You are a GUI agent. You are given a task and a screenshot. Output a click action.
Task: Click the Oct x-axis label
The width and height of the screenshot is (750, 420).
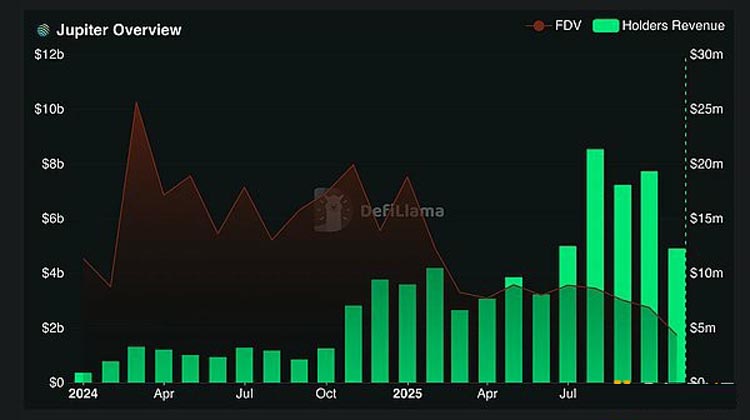[x=326, y=394]
